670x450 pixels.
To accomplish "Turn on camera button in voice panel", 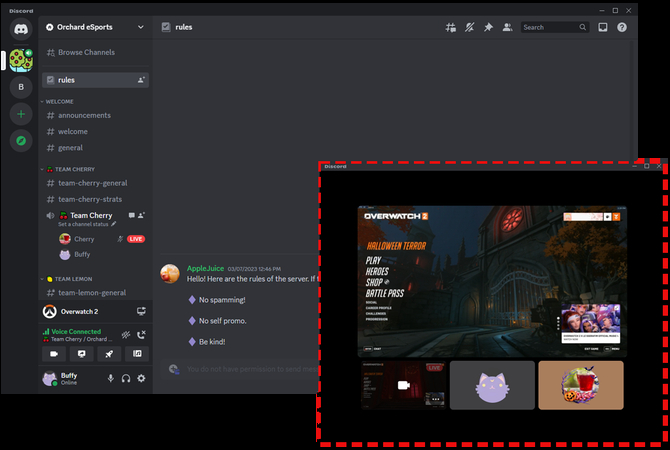I will 54,354.
